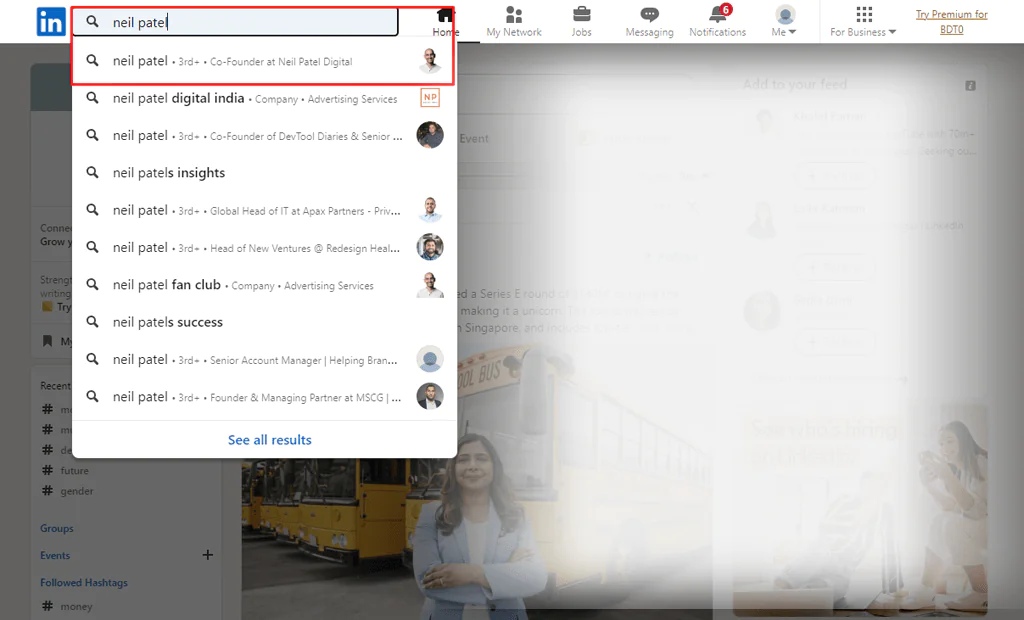
Task: Select neil patel Co-Founder at Neil Patel Digital
Action: pyautogui.click(x=264, y=61)
